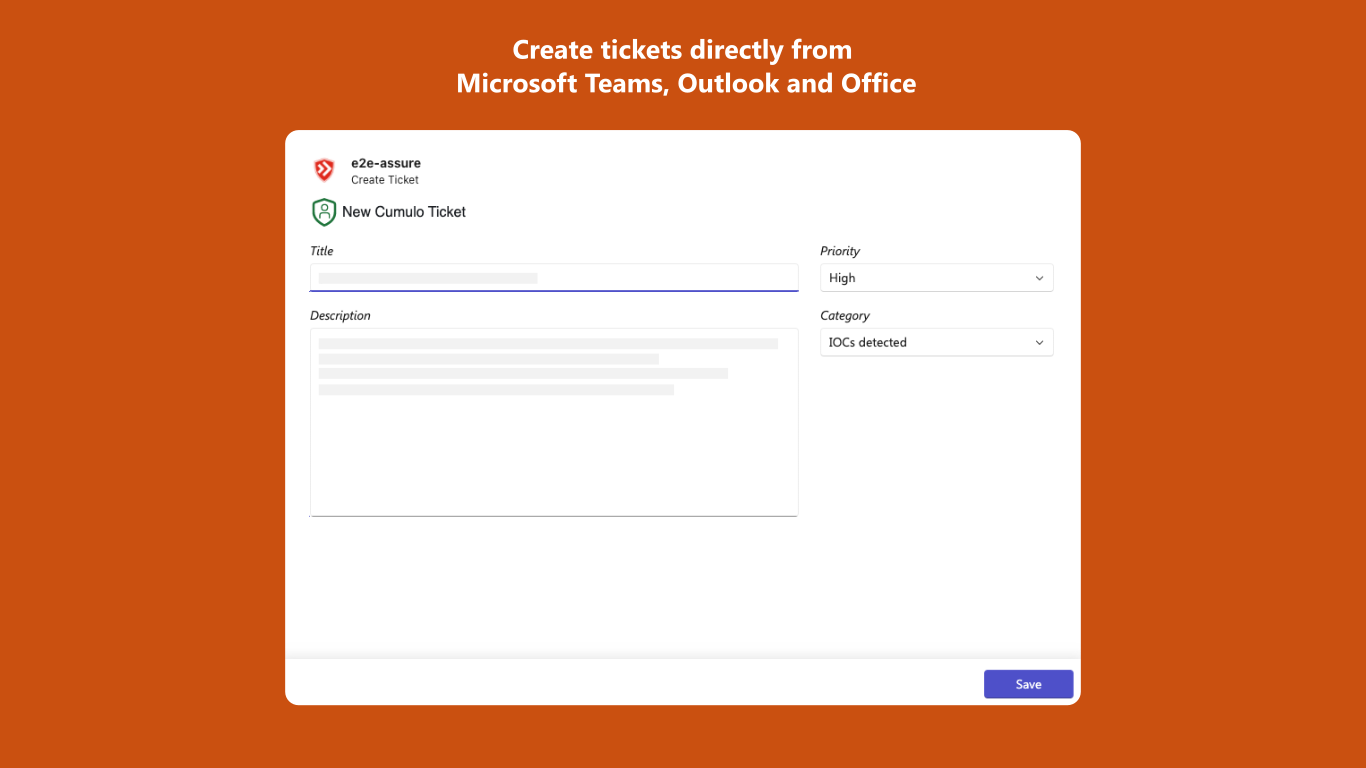Click the chevron arrow in the Priority box
Image resolution: width=1366 pixels, height=768 pixels.
pos(1039,278)
